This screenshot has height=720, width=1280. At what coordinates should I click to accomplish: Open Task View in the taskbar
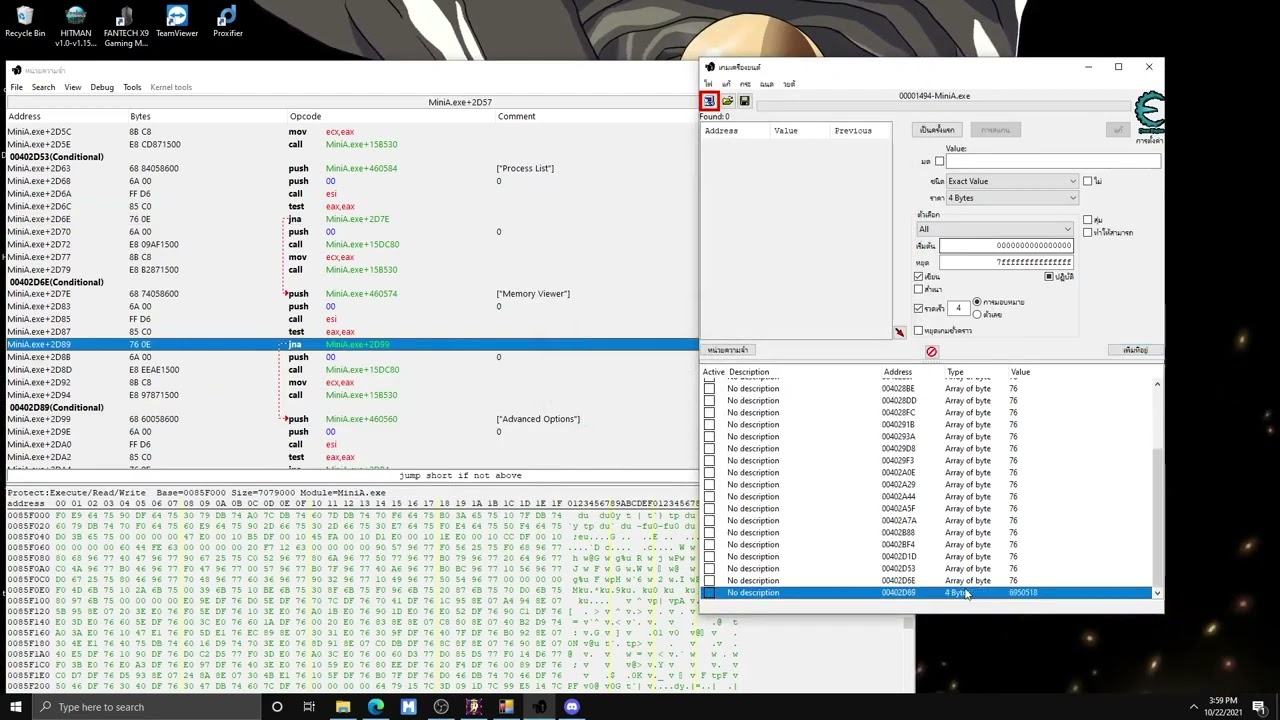309,707
